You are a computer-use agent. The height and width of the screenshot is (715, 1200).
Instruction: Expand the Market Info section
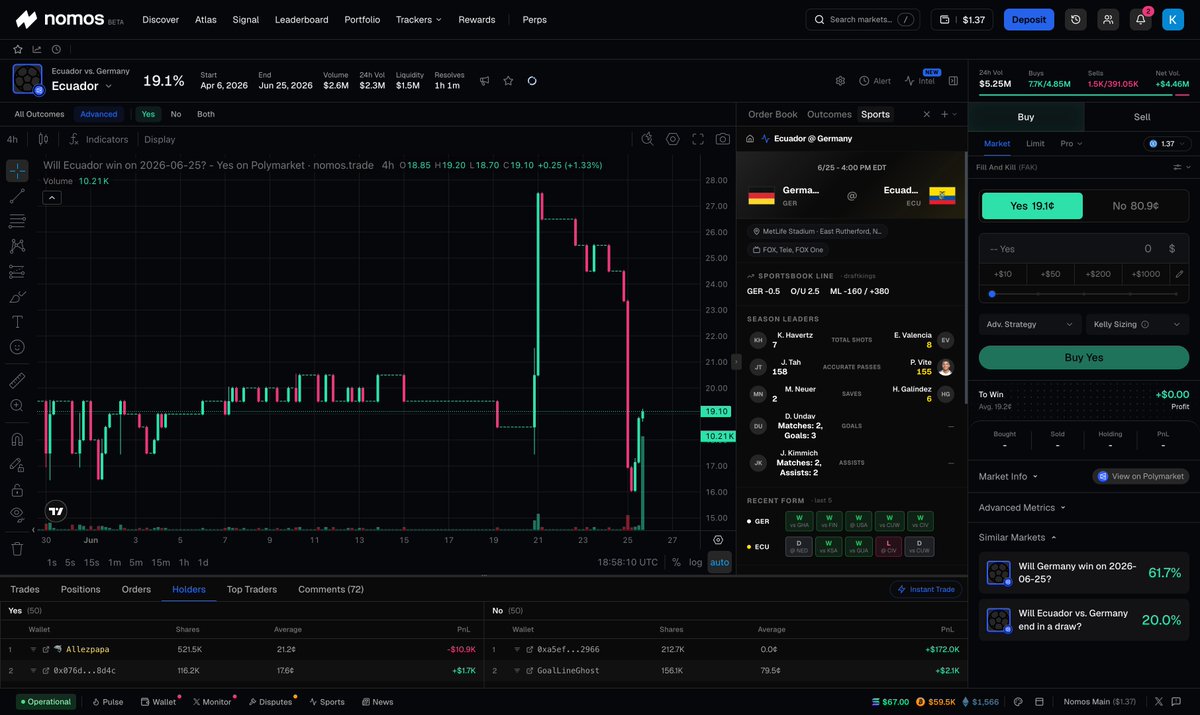[1008, 476]
